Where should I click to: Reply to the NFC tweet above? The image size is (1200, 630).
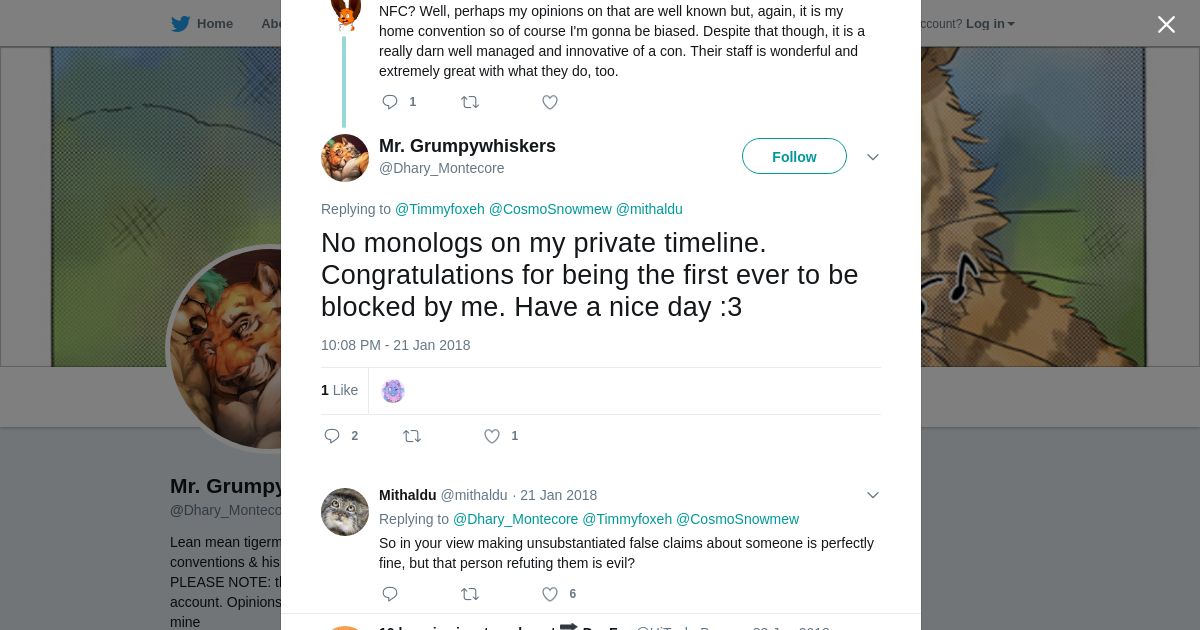pyautogui.click(x=390, y=102)
